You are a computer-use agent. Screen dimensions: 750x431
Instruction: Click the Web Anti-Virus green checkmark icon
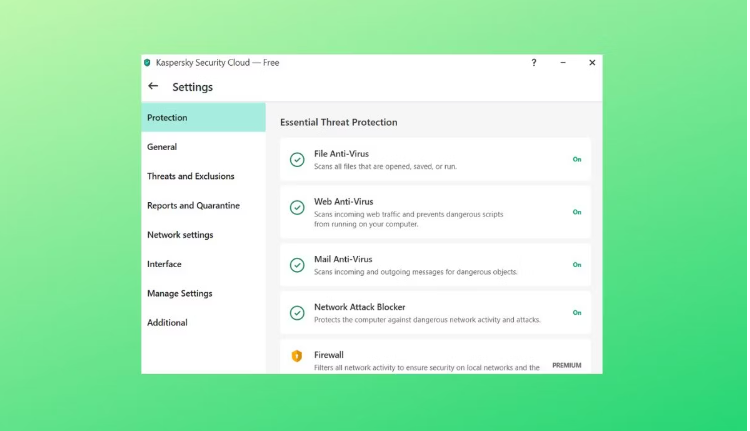click(297, 207)
